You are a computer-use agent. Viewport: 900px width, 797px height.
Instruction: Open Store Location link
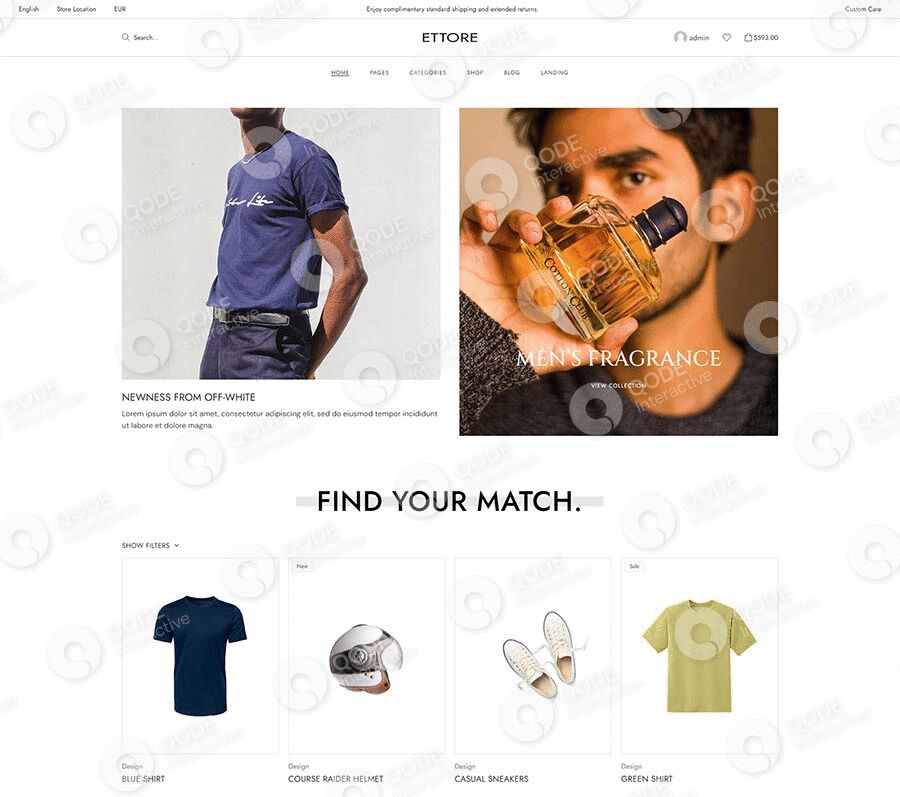tap(76, 9)
